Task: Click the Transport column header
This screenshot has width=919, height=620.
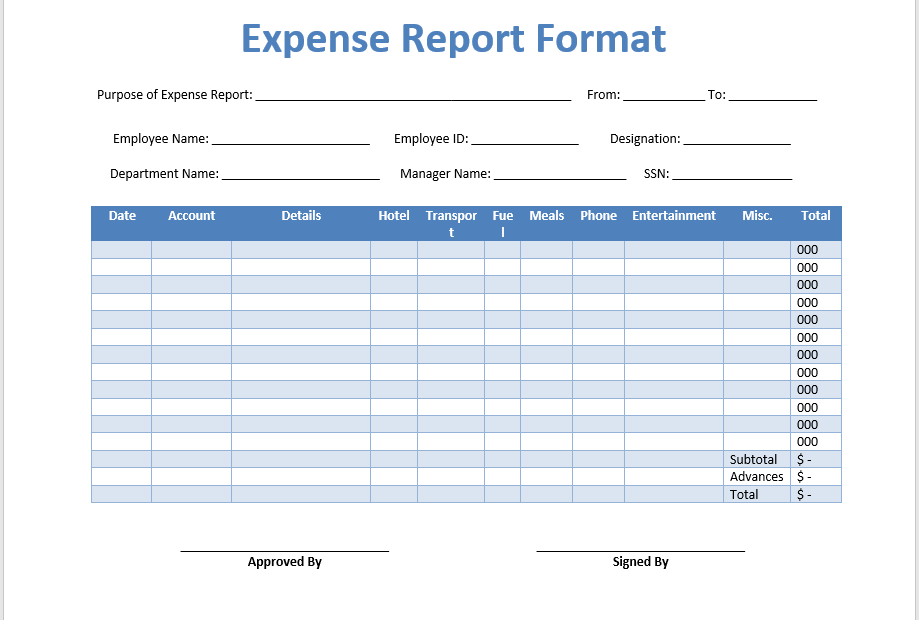Action: click(x=451, y=222)
